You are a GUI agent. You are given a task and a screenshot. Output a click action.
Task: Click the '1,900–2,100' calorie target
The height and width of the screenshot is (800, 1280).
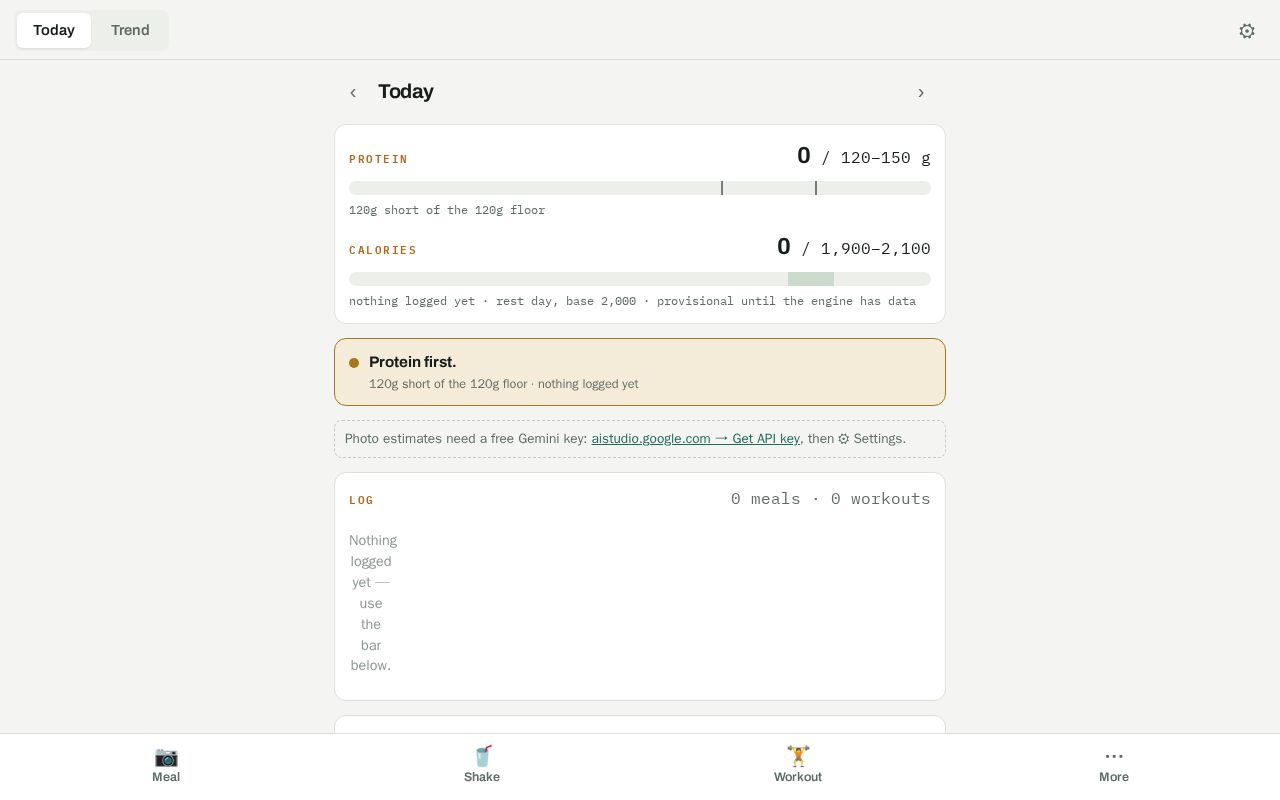875,249
